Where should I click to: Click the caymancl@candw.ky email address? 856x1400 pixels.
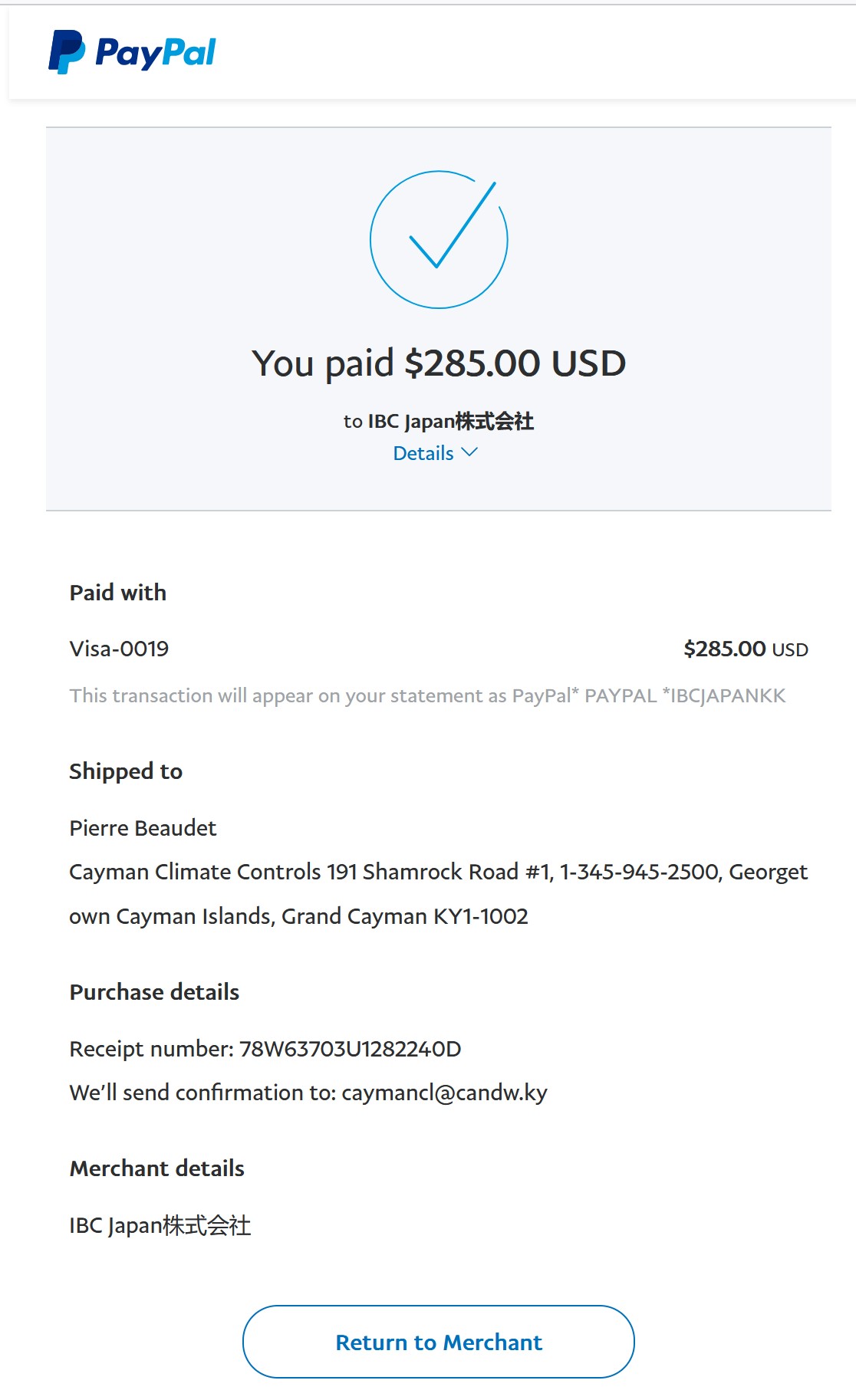(x=444, y=1093)
